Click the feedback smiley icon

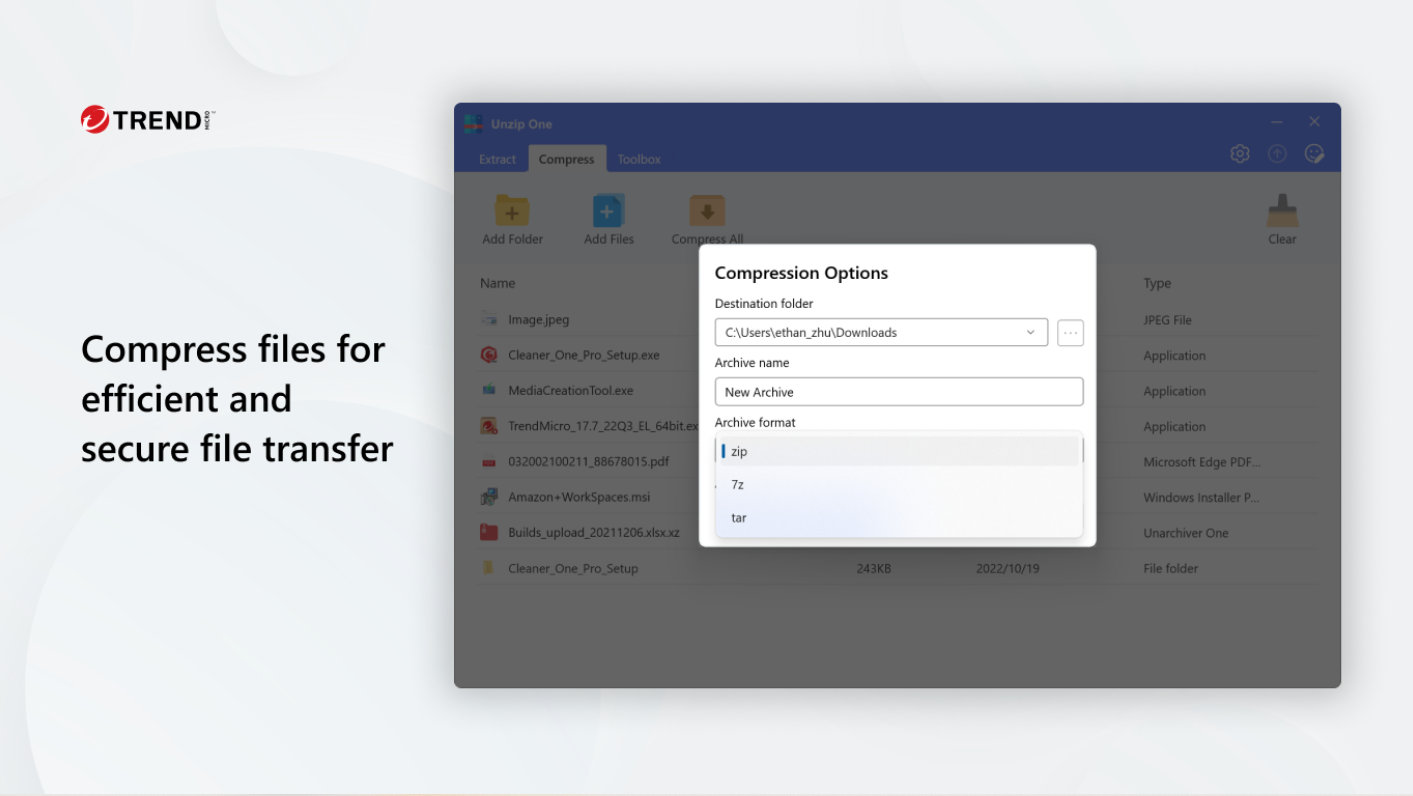pyautogui.click(x=1315, y=154)
